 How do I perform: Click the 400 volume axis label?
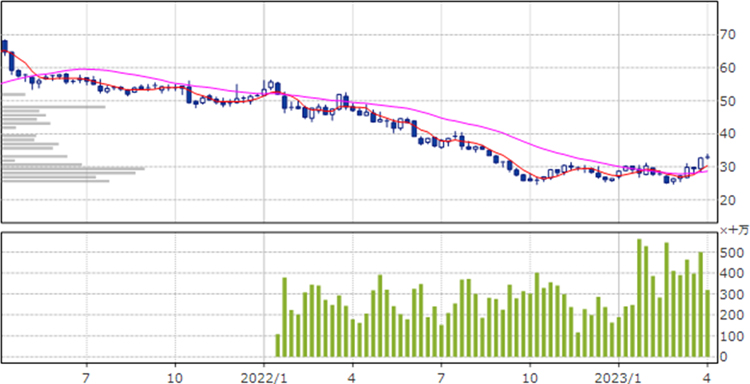pyautogui.click(x=731, y=274)
